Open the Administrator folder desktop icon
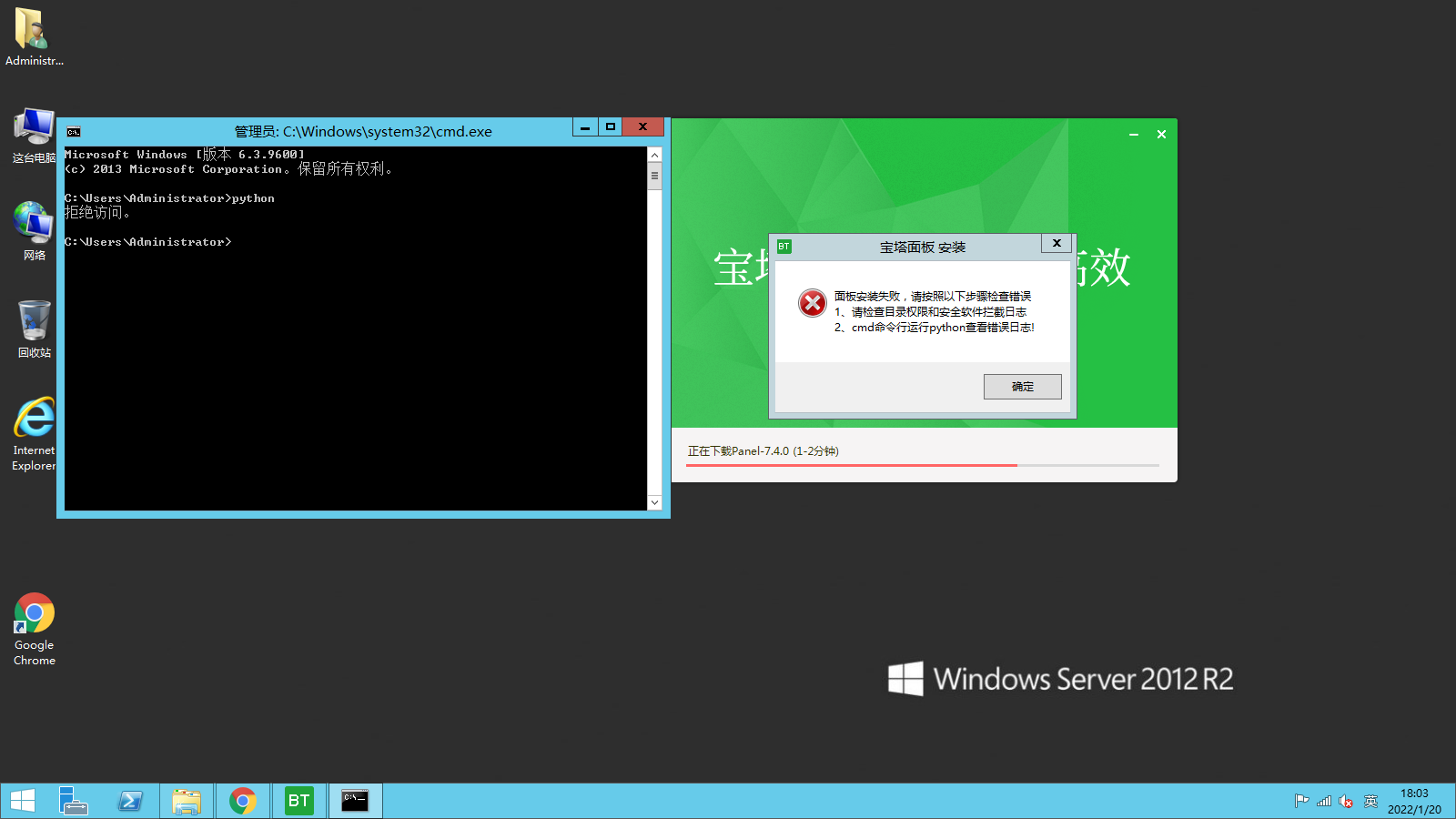The image size is (1456, 819). [x=34, y=36]
